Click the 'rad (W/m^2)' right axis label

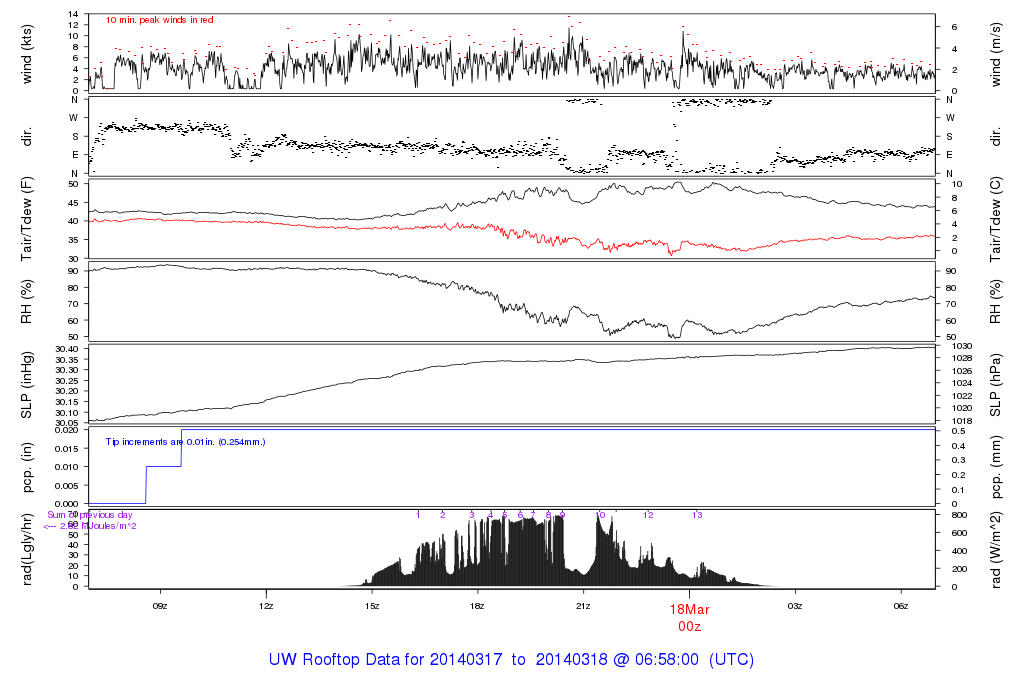996,548
